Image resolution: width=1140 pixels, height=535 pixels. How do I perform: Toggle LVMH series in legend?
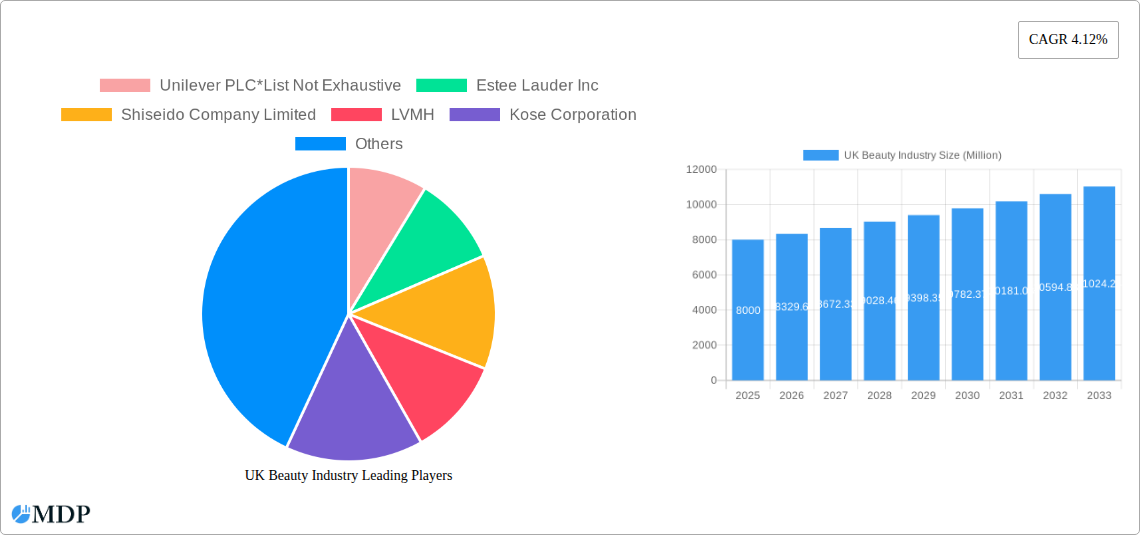(x=356, y=115)
